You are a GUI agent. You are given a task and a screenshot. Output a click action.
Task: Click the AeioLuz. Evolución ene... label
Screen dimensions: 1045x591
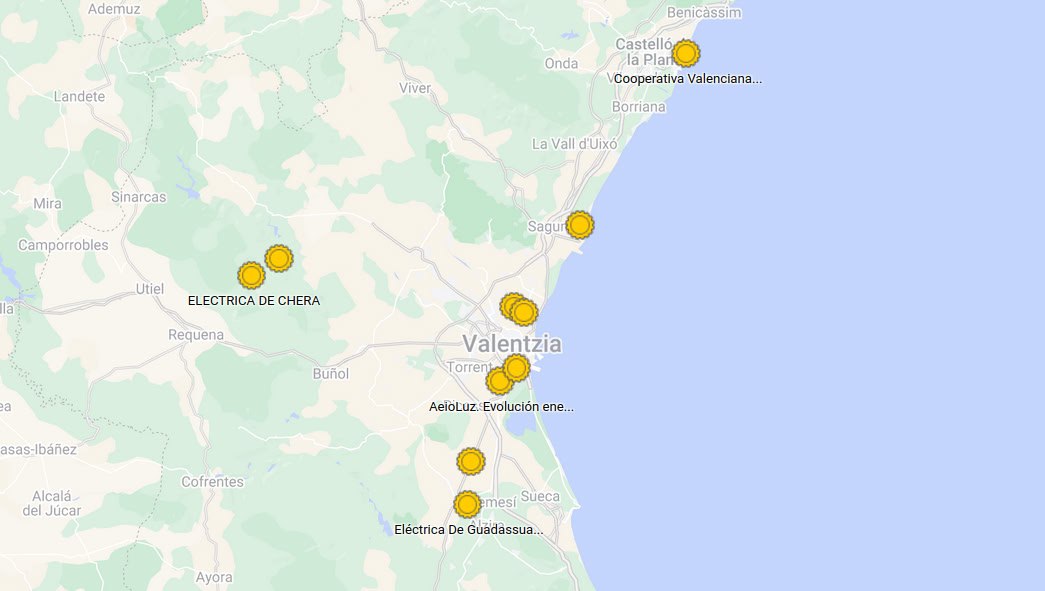501,406
